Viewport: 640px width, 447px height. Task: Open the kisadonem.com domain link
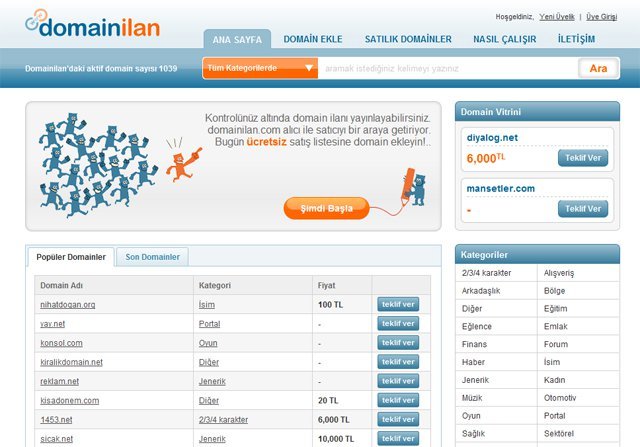tap(69, 401)
